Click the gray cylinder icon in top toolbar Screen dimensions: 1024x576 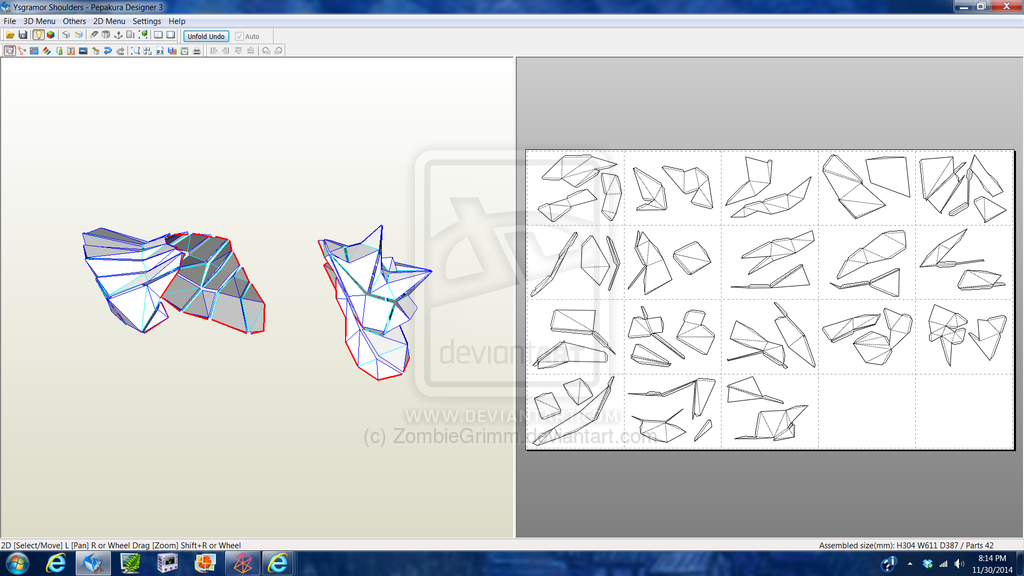pos(106,35)
